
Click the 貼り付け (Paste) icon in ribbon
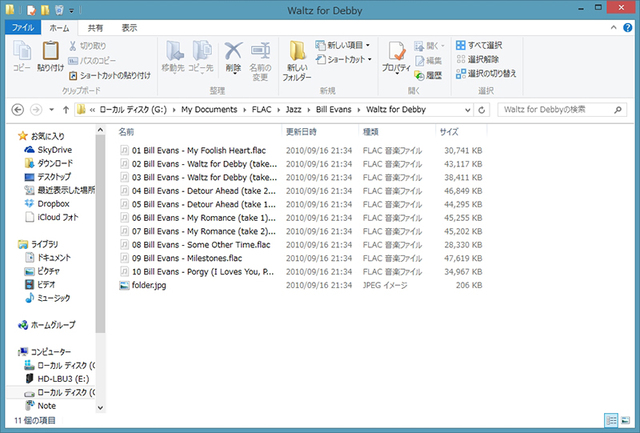coord(50,55)
